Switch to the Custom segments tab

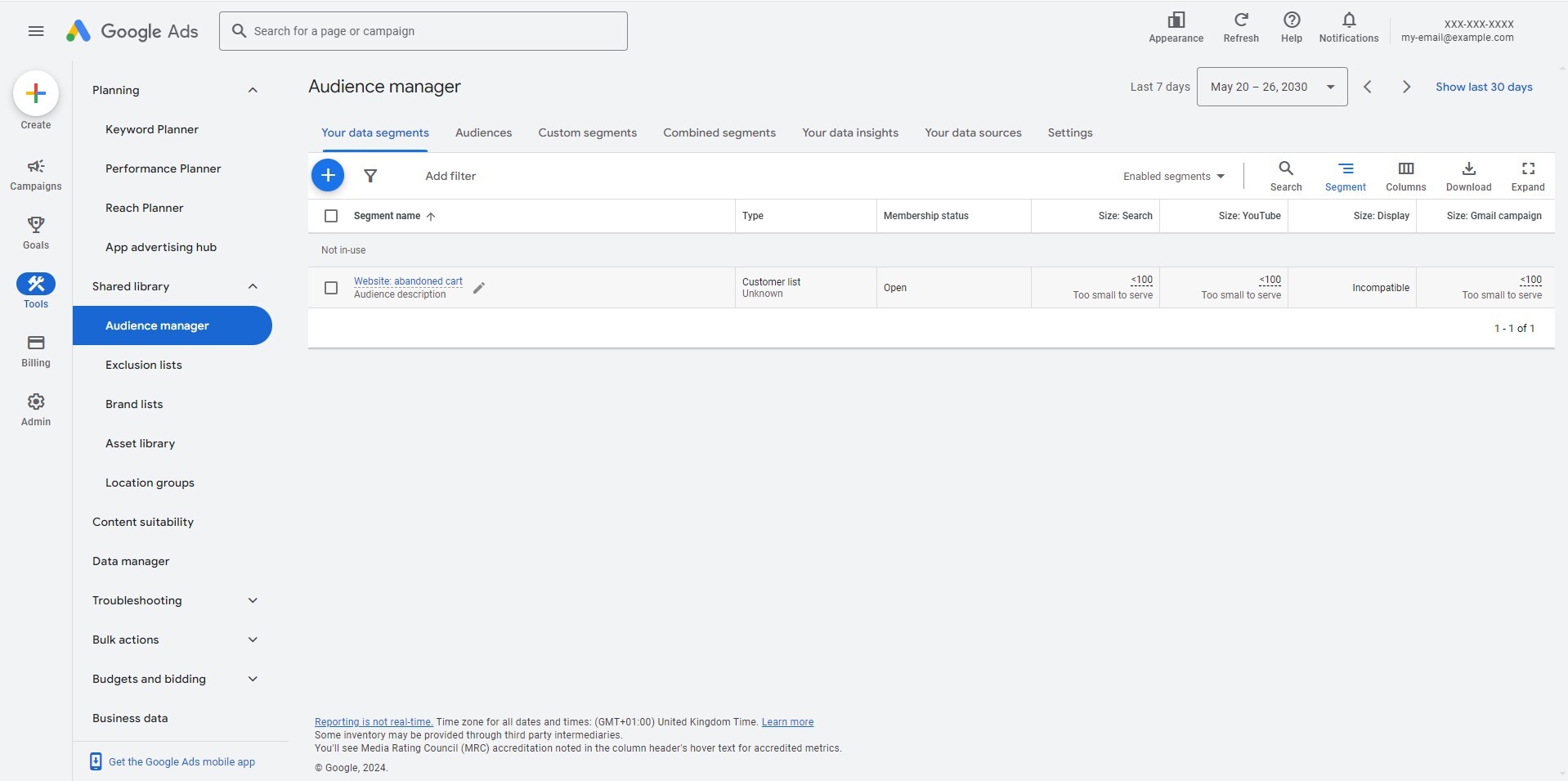coord(587,132)
